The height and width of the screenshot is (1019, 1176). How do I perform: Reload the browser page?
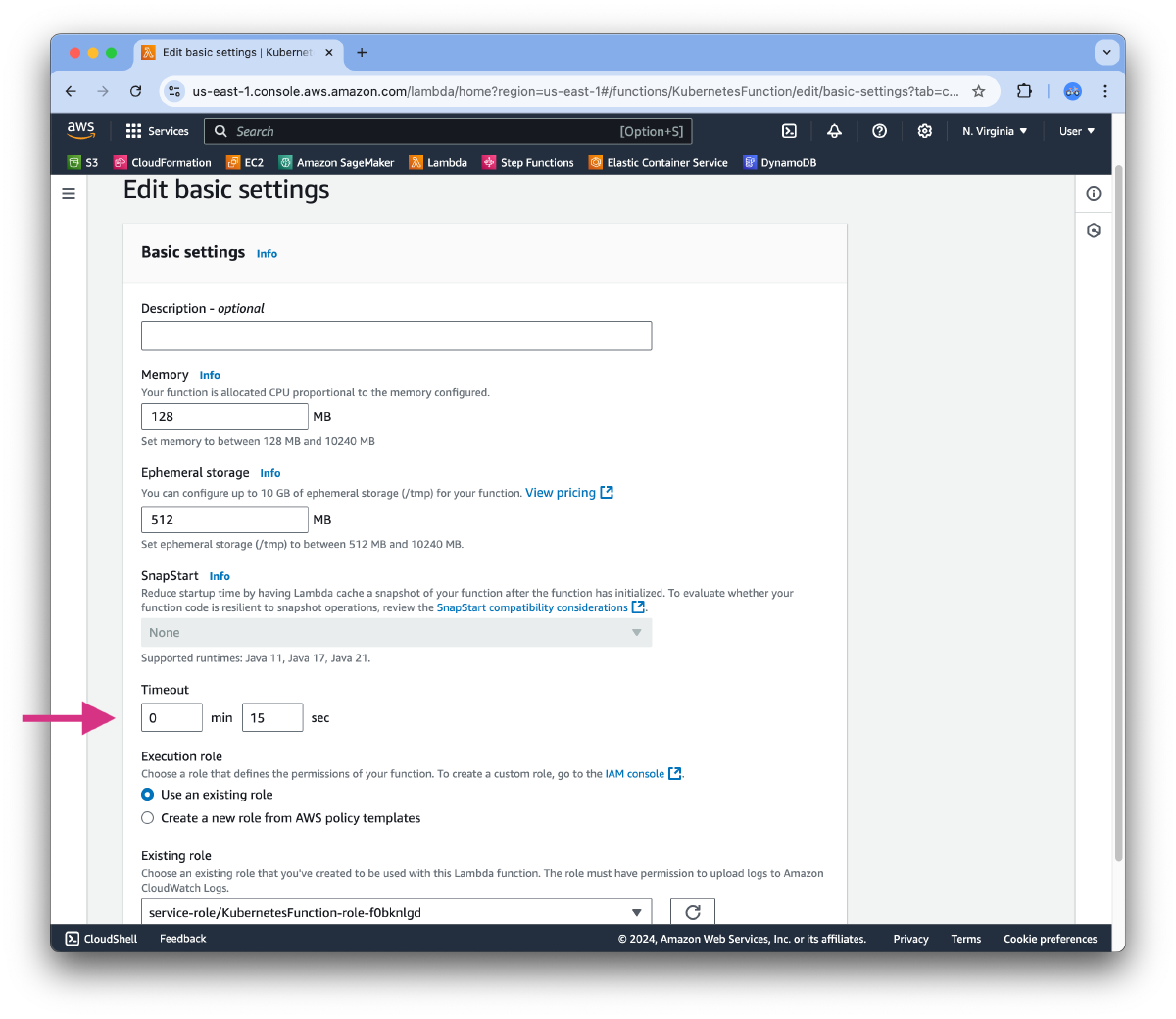pyautogui.click(x=135, y=91)
